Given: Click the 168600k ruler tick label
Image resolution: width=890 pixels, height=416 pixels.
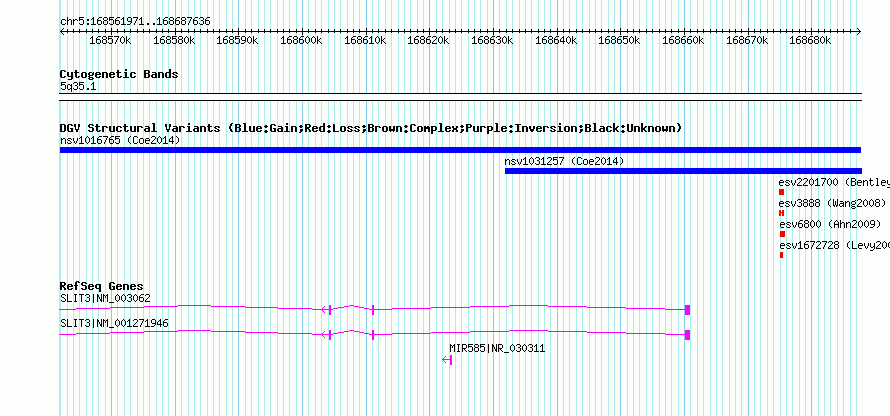Looking at the screenshot, I should click(302, 40).
